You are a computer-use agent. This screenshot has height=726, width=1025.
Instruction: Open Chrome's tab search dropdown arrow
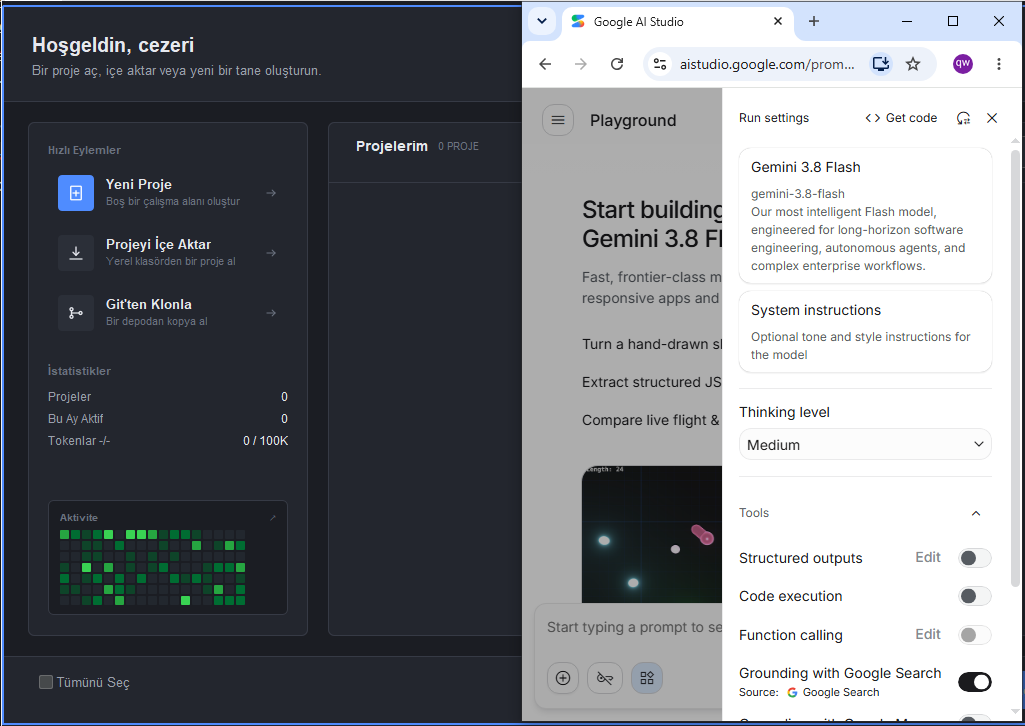pos(542,22)
